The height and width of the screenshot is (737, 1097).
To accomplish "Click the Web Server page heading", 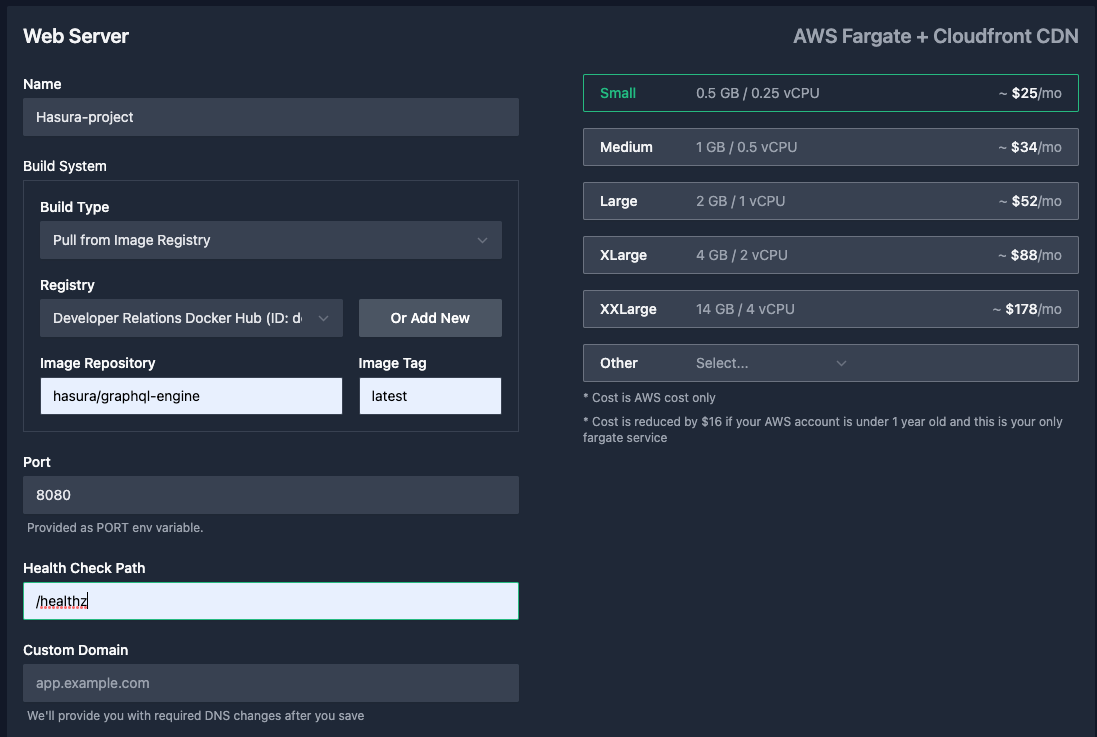I will click(76, 36).
